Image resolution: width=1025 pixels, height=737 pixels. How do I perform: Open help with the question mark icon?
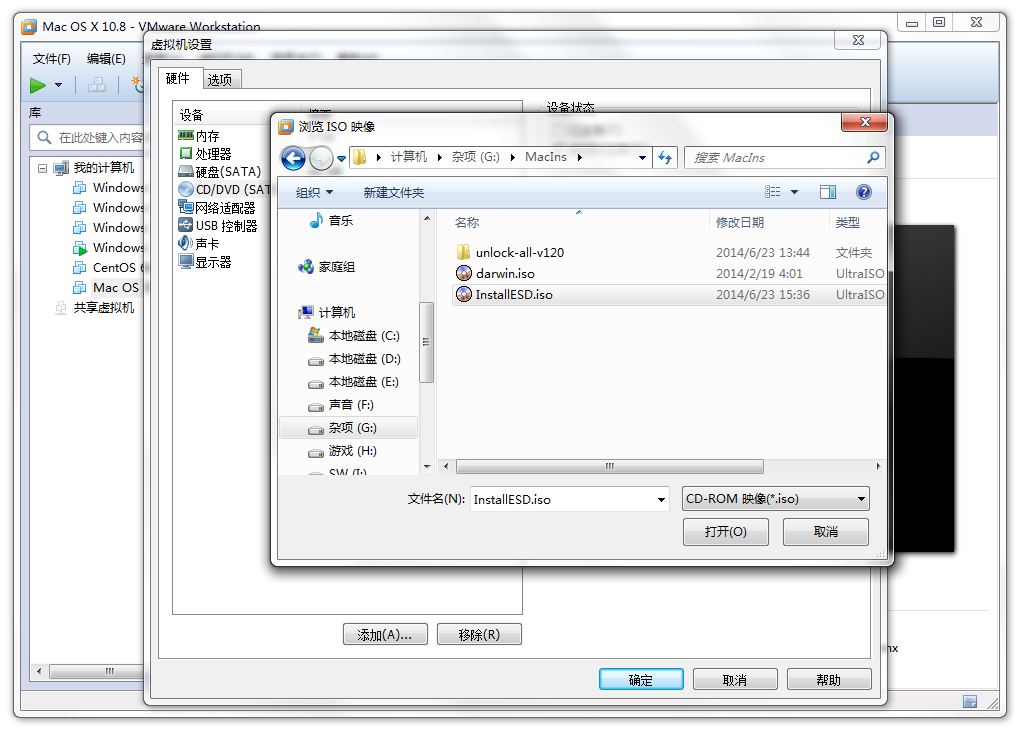[x=864, y=192]
